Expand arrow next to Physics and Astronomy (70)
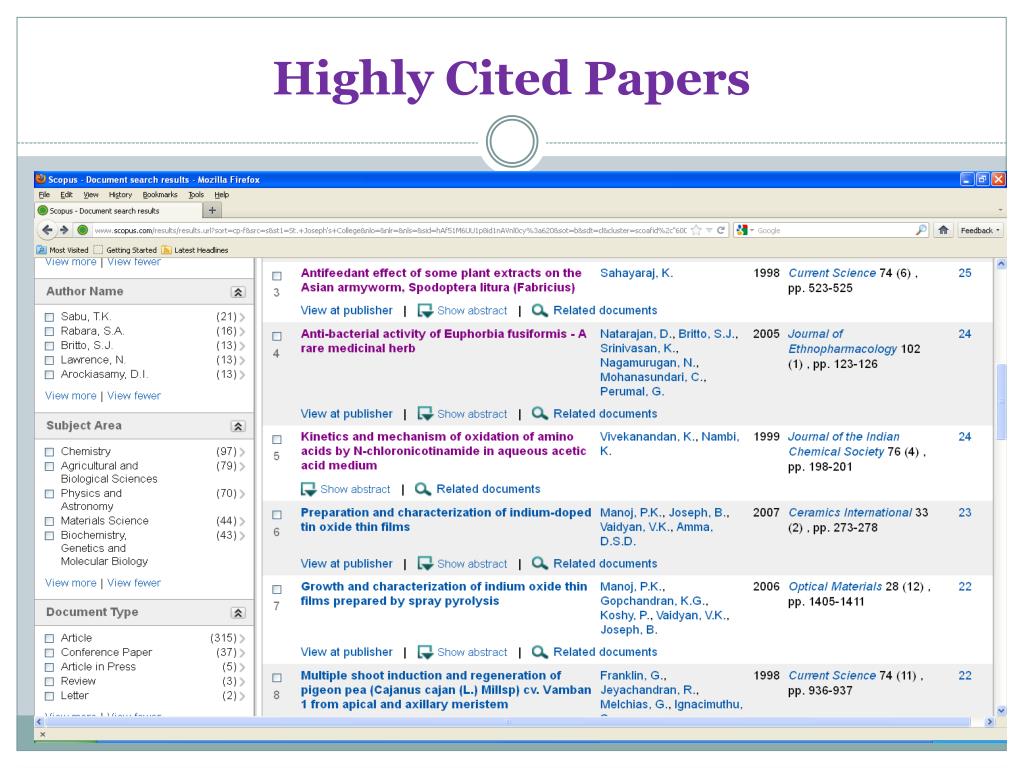This screenshot has width=1024, height=768. pyautogui.click(x=242, y=494)
